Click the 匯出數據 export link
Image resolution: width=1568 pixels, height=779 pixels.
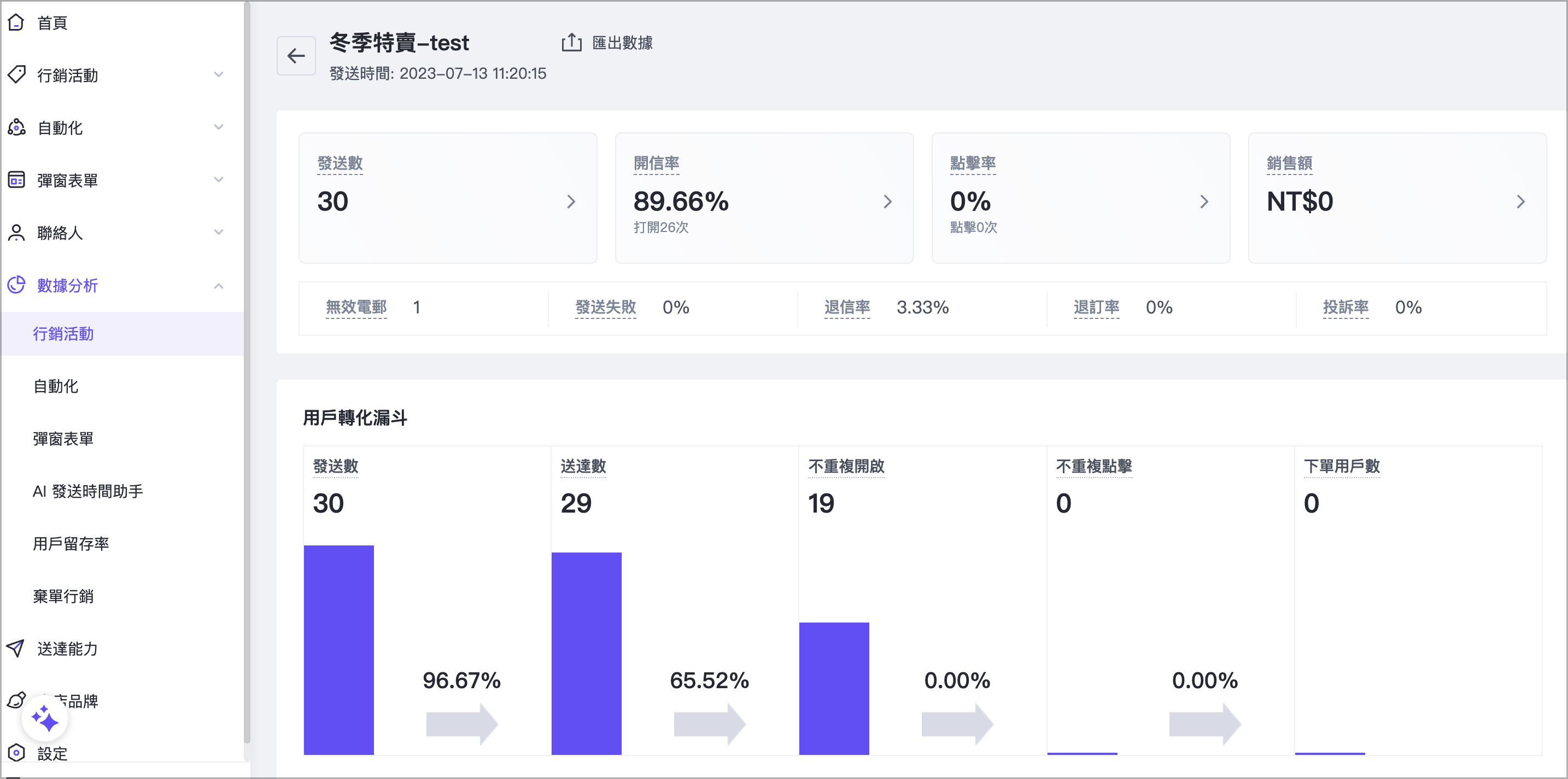(x=622, y=43)
